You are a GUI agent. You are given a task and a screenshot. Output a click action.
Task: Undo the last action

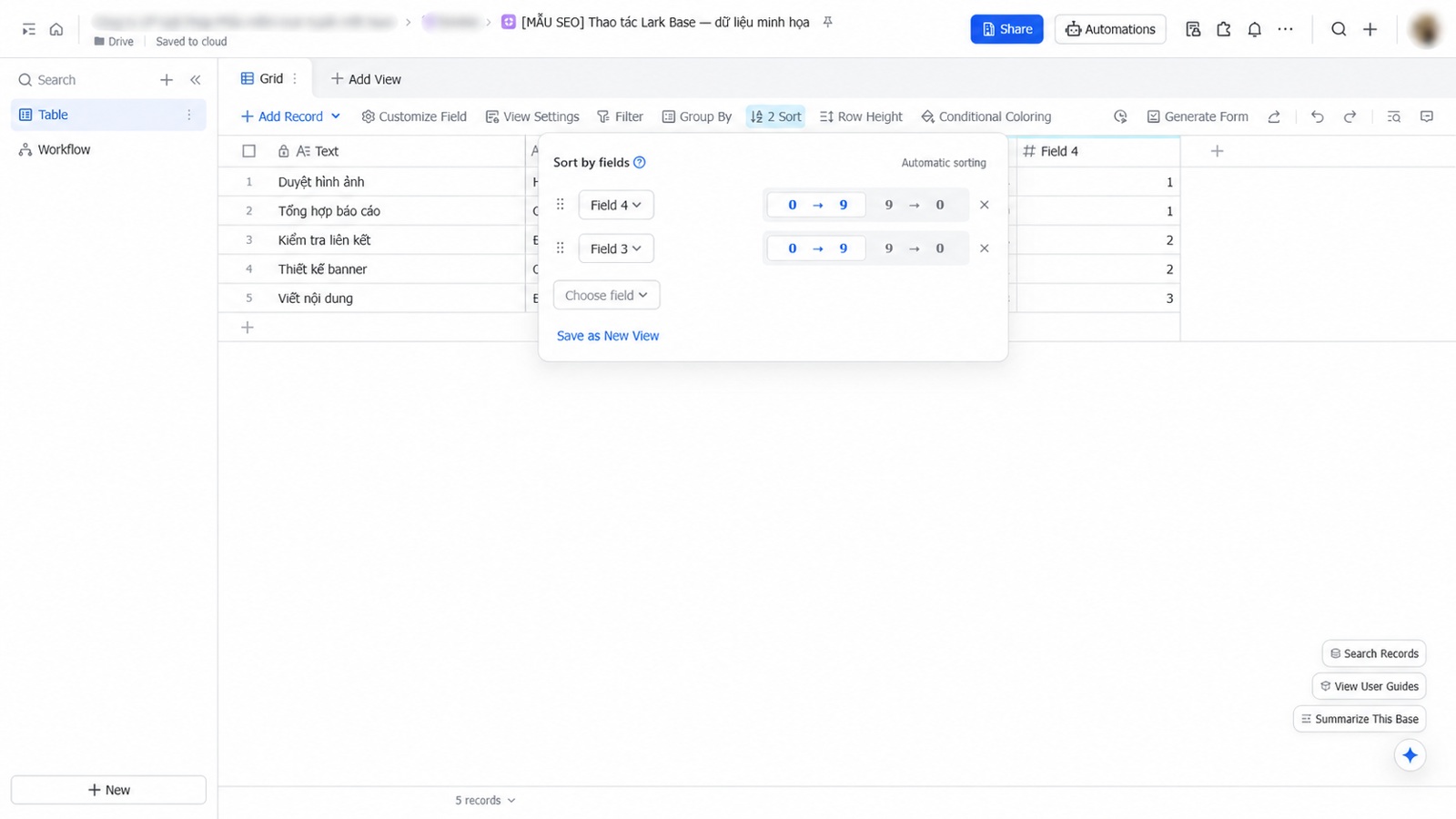click(1317, 116)
